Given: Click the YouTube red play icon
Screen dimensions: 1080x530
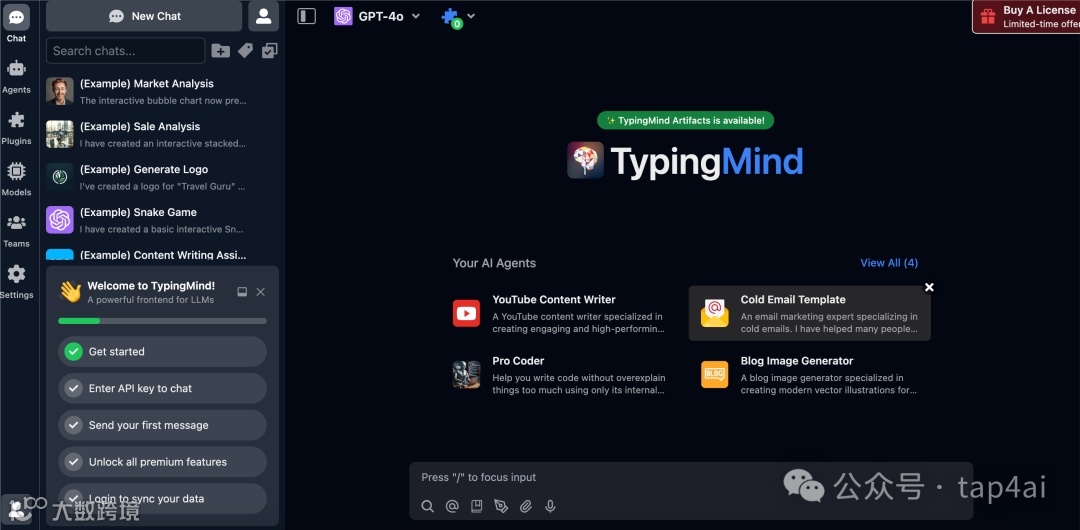Looking at the screenshot, I should (466, 314).
